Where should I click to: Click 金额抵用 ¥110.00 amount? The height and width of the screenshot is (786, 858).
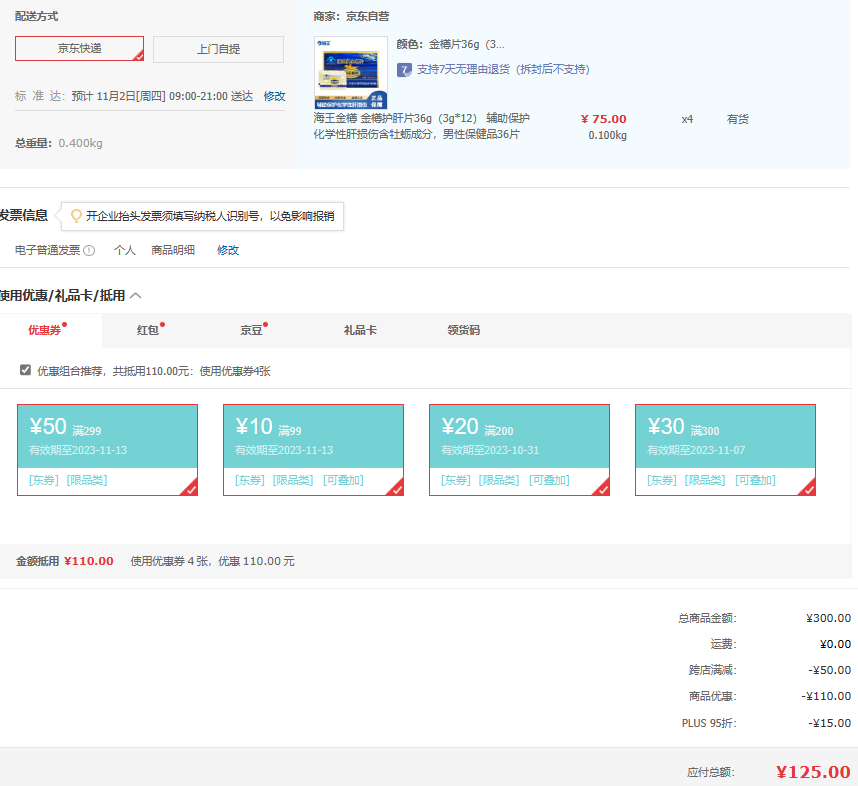(x=89, y=562)
